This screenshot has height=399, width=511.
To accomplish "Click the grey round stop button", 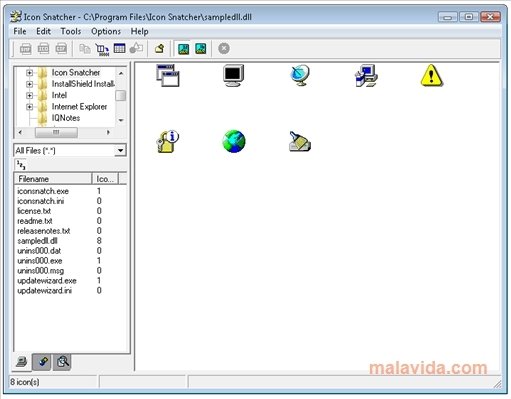I will click(224, 49).
